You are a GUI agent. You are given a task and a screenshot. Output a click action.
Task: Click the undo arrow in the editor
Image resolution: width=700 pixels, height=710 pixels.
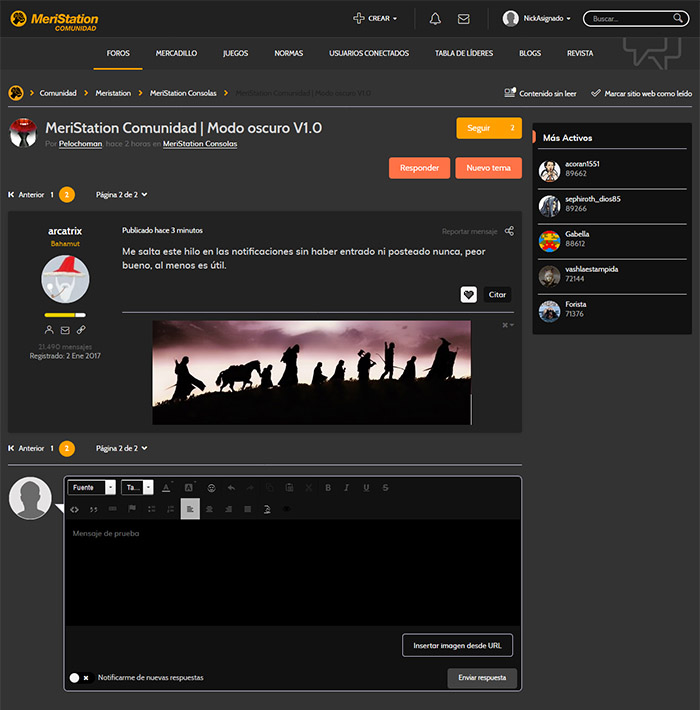point(231,488)
